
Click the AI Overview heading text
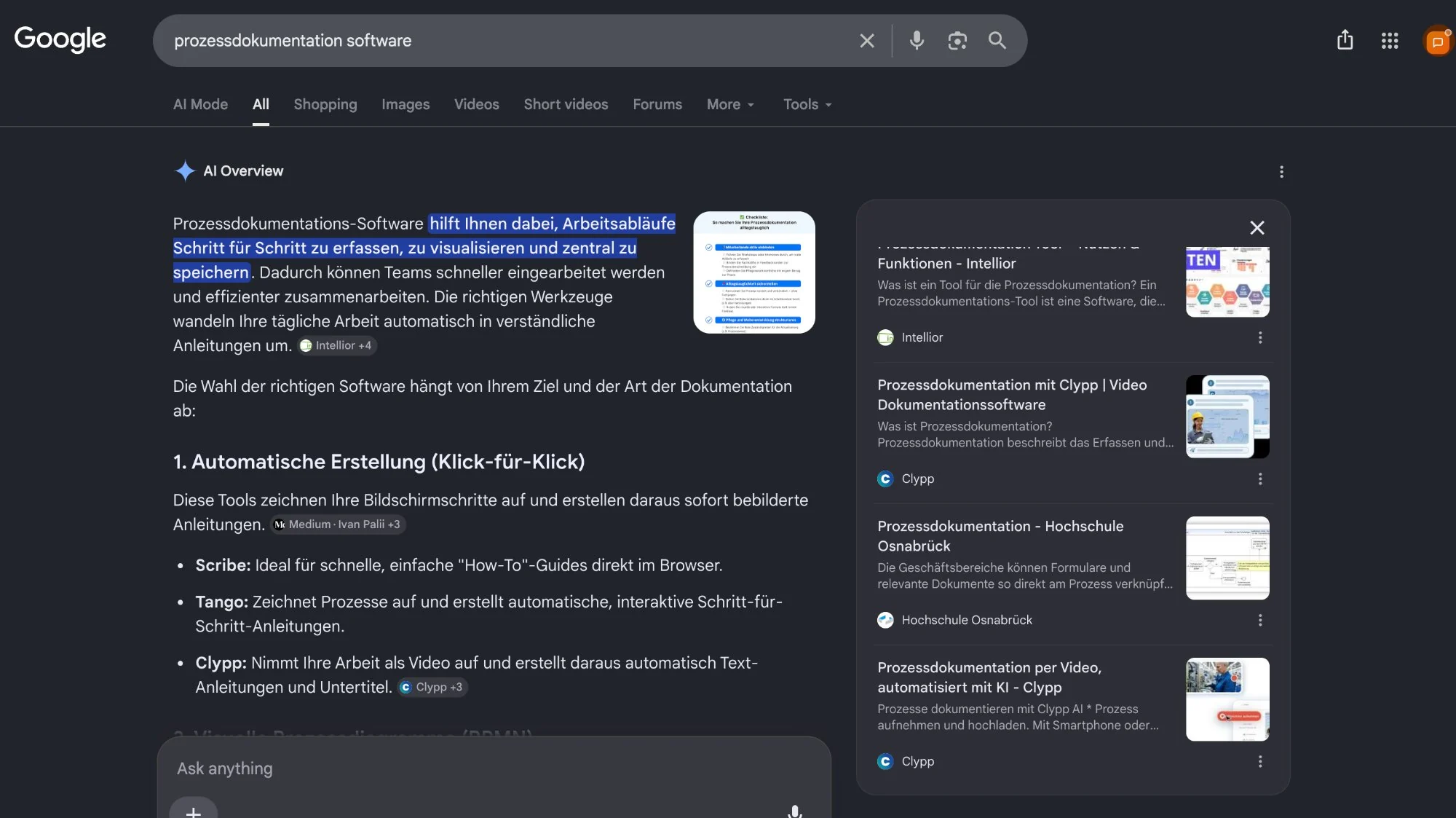click(x=243, y=171)
